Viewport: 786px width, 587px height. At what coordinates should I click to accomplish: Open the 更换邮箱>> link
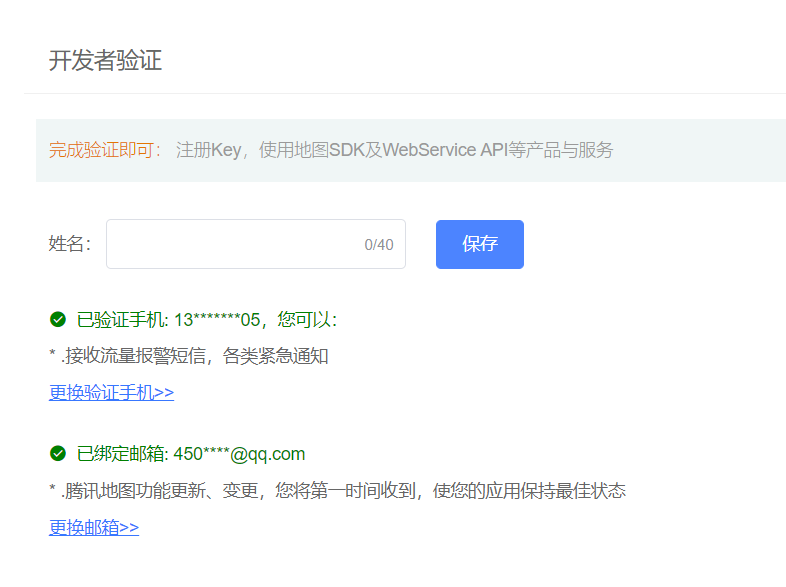[x=94, y=527]
